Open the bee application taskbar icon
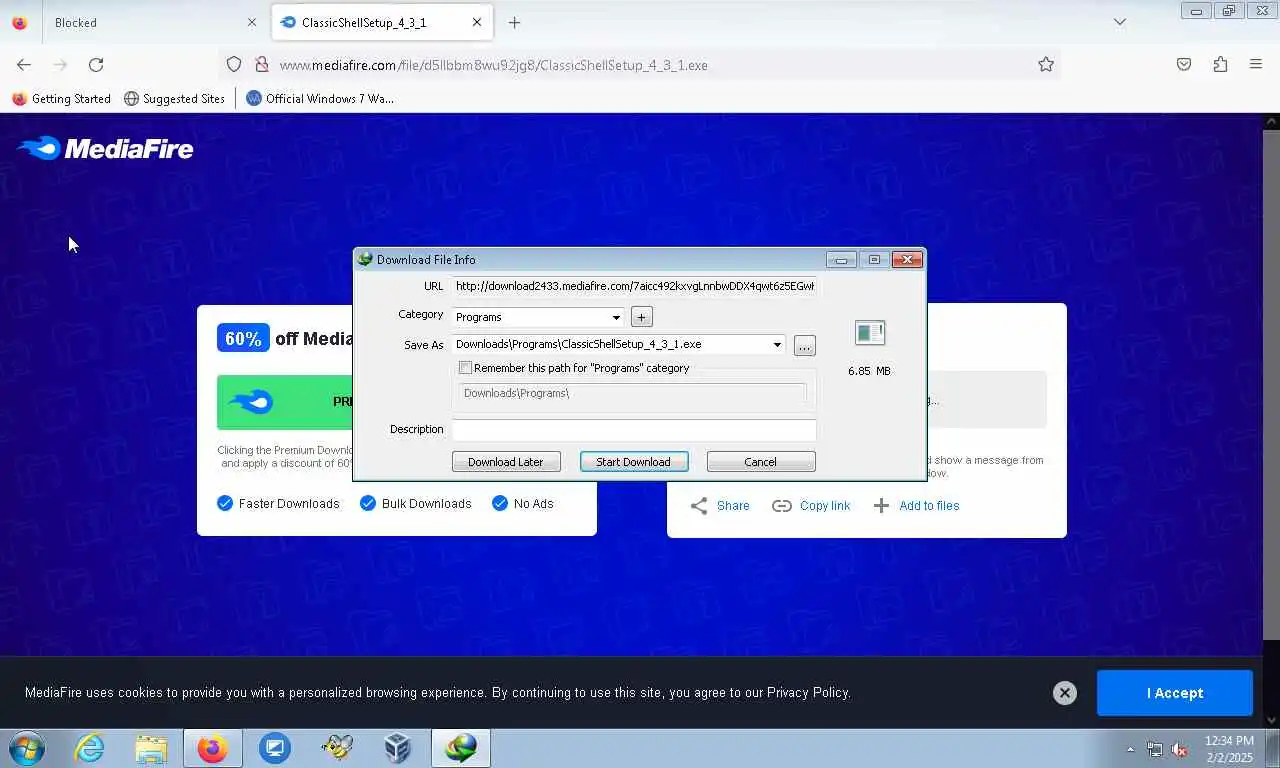The width and height of the screenshot is (1280, 768). point(336,748)
